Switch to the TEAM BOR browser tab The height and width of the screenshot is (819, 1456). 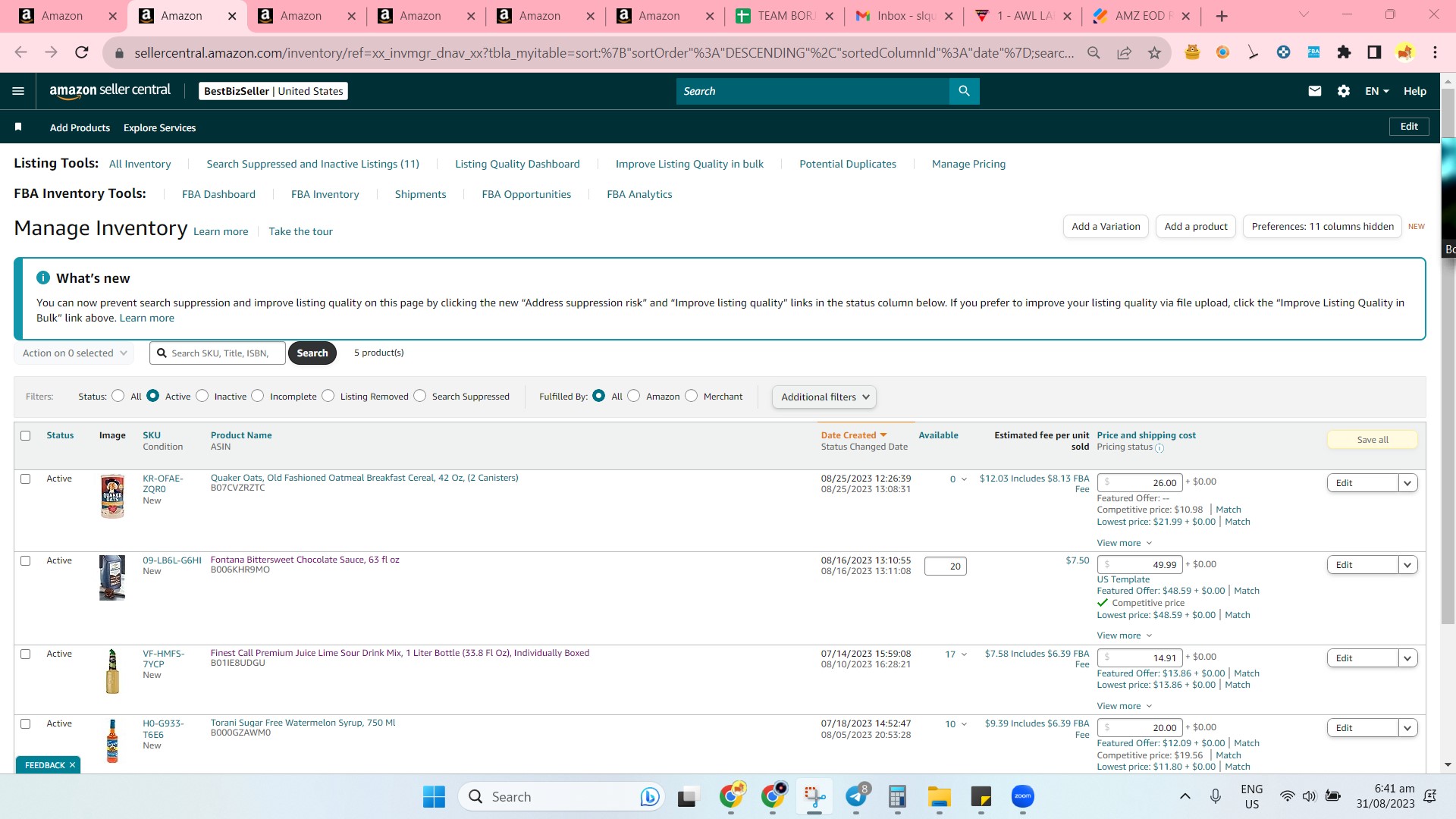tap(785, 16)
